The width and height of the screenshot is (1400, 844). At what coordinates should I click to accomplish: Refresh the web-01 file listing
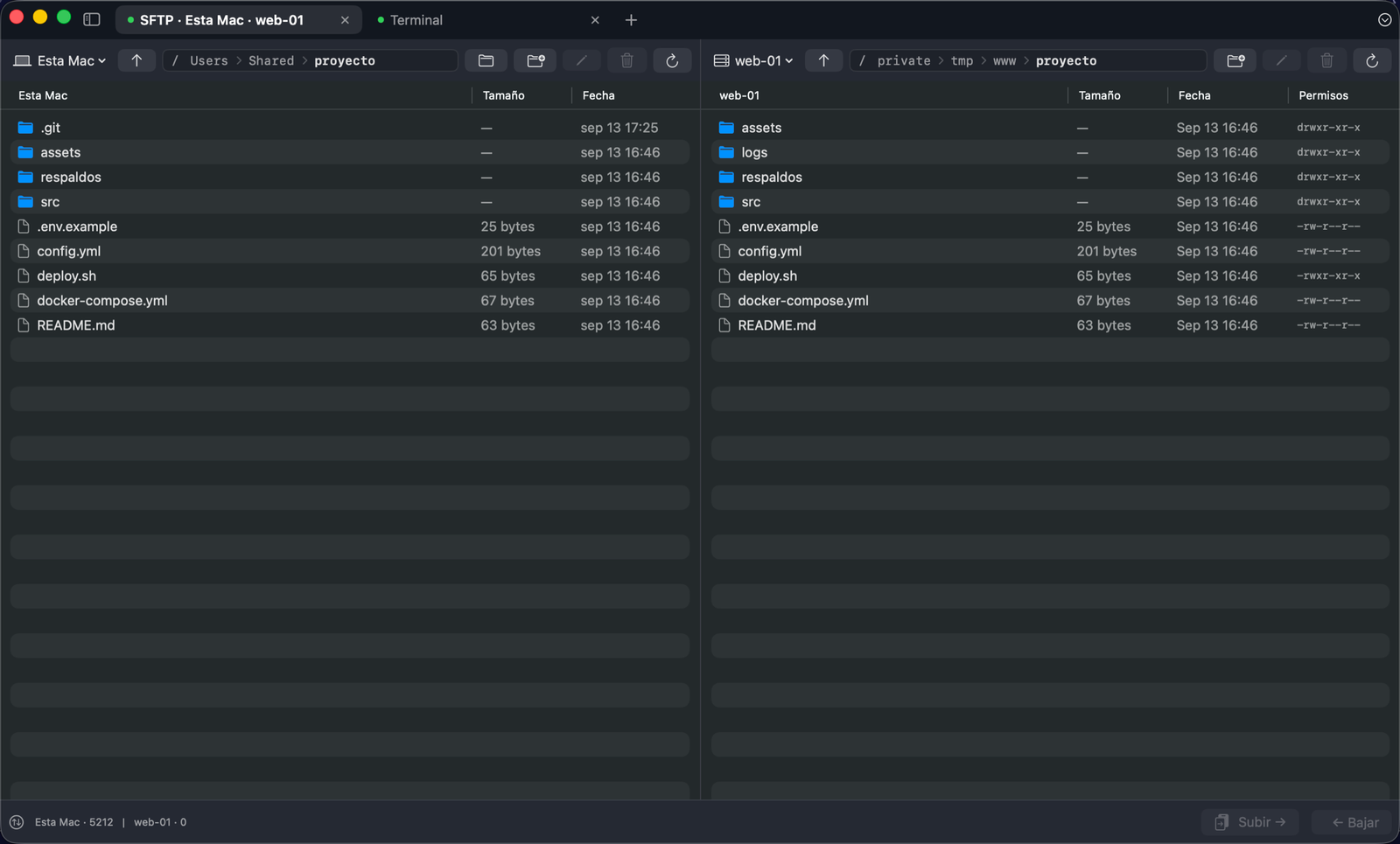(x=1372, y=60)
